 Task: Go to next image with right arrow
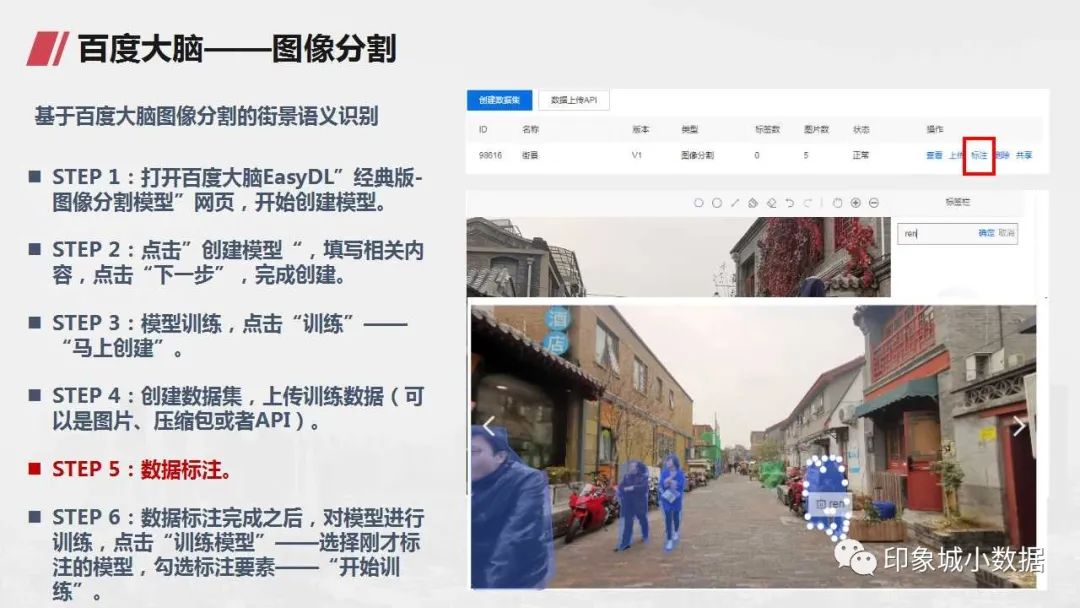point(1019,426)
